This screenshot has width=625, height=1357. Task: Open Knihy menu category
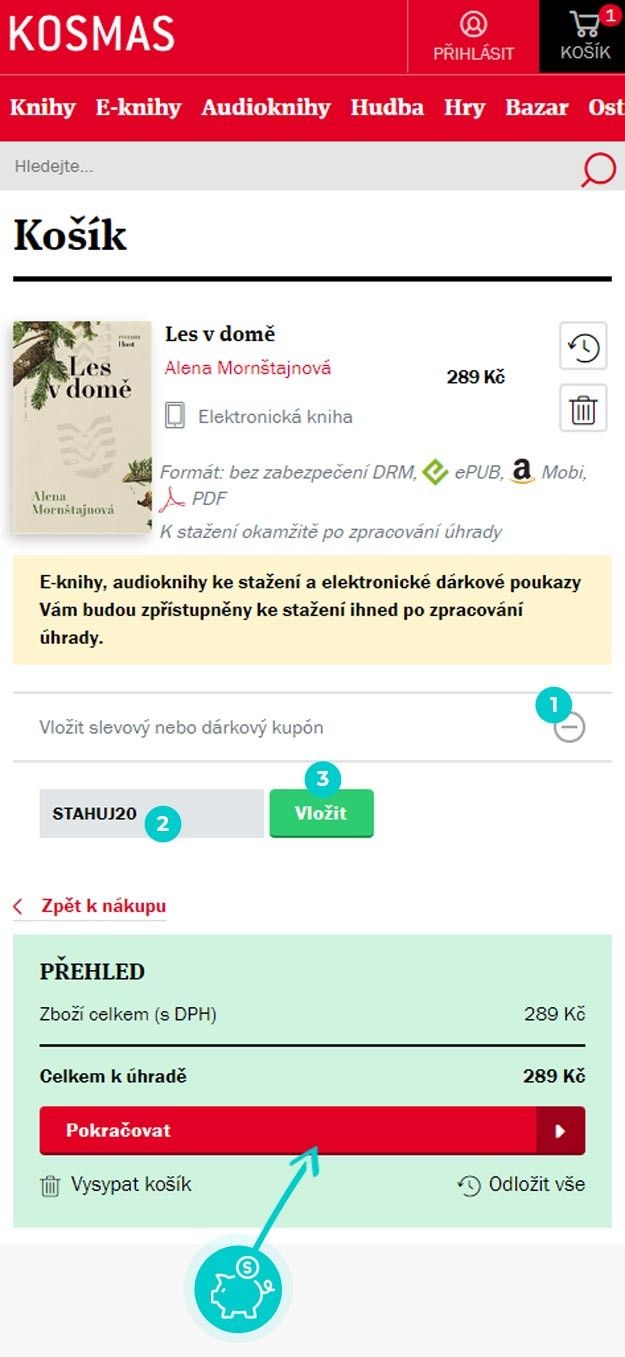(43, 108)
